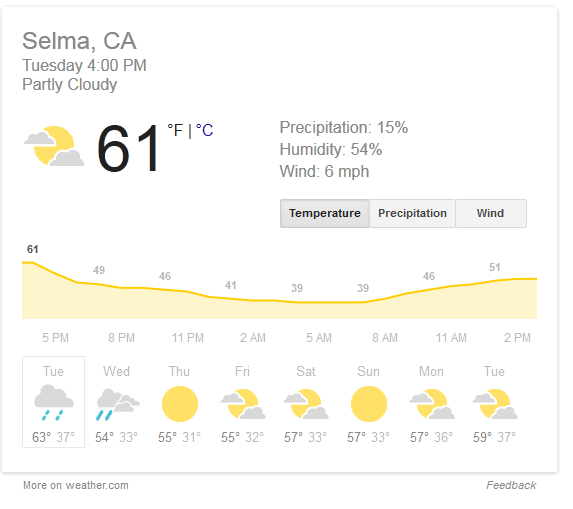Select Monday's partly cloudy forecast icon
The width and height of the screenshot is (573, 509).
432,404
